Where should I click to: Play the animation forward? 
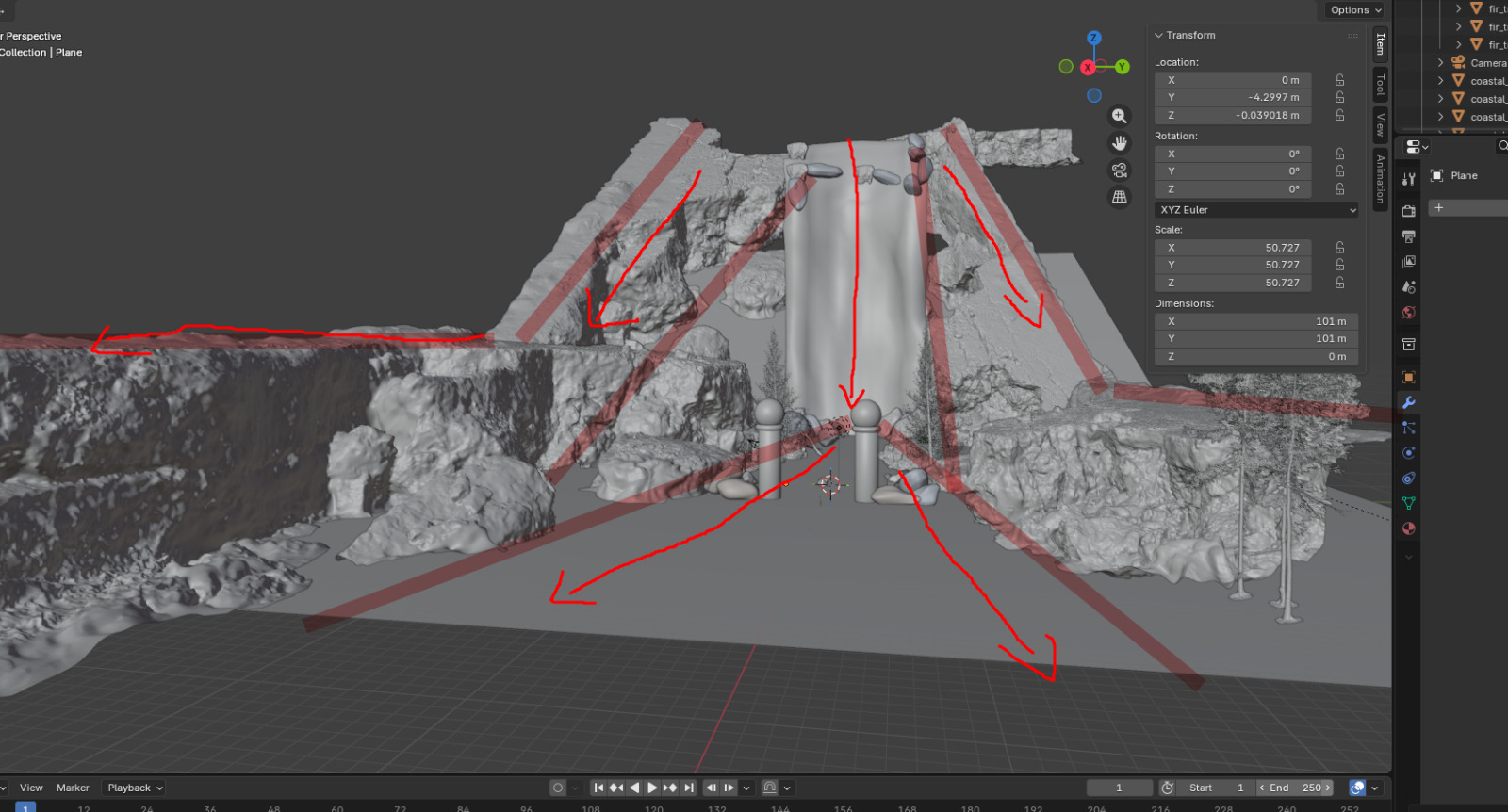pyautogui.click(x=651, y=788)
